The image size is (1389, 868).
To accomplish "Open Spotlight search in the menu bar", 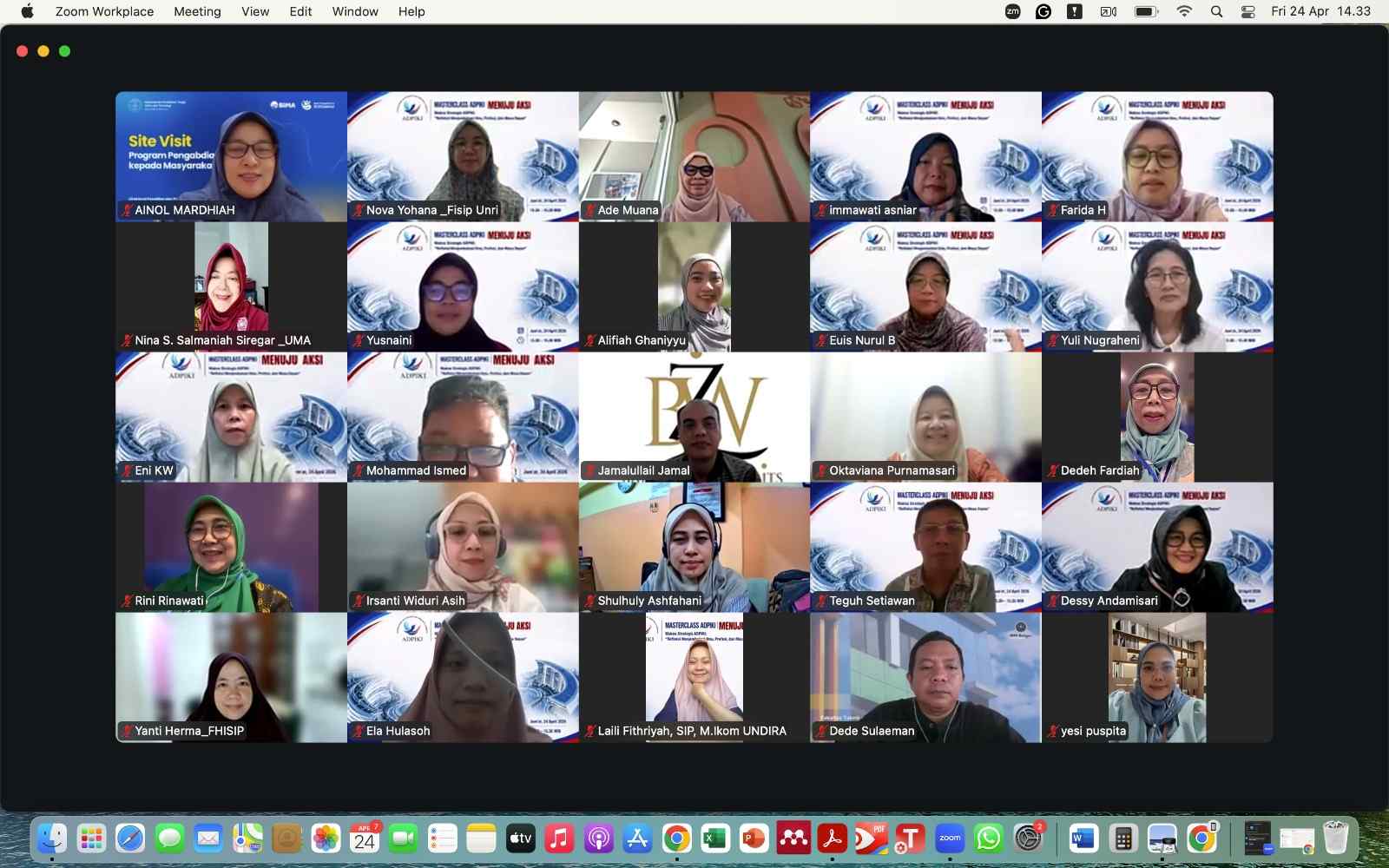I will (1216, 11).
